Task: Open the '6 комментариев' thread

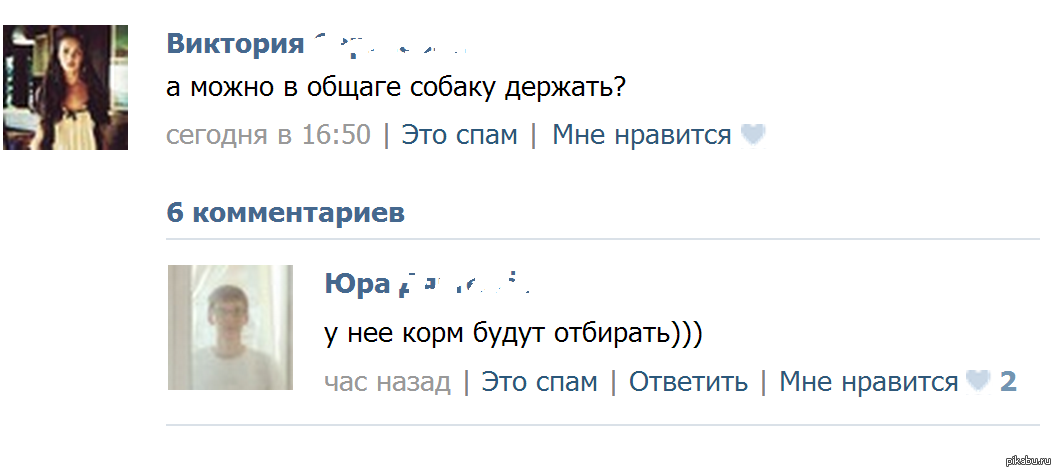Action: tap(285, 213)
